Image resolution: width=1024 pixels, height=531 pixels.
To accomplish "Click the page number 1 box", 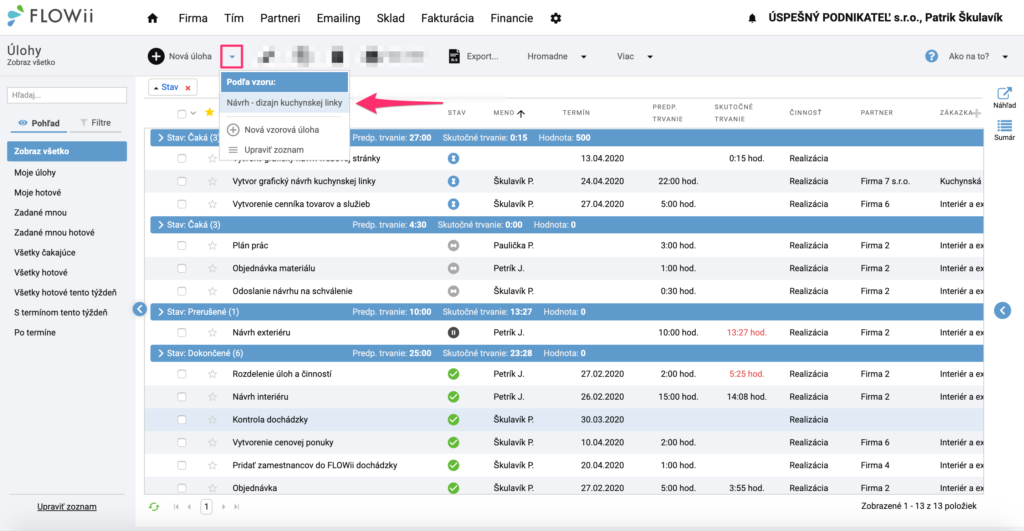I will 206,507.
